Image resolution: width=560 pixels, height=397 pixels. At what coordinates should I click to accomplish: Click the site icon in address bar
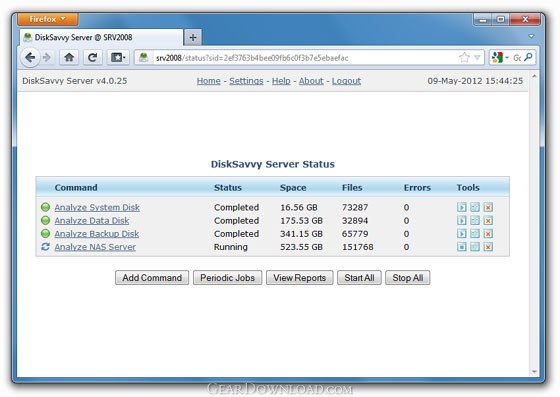tap(144, 57)
